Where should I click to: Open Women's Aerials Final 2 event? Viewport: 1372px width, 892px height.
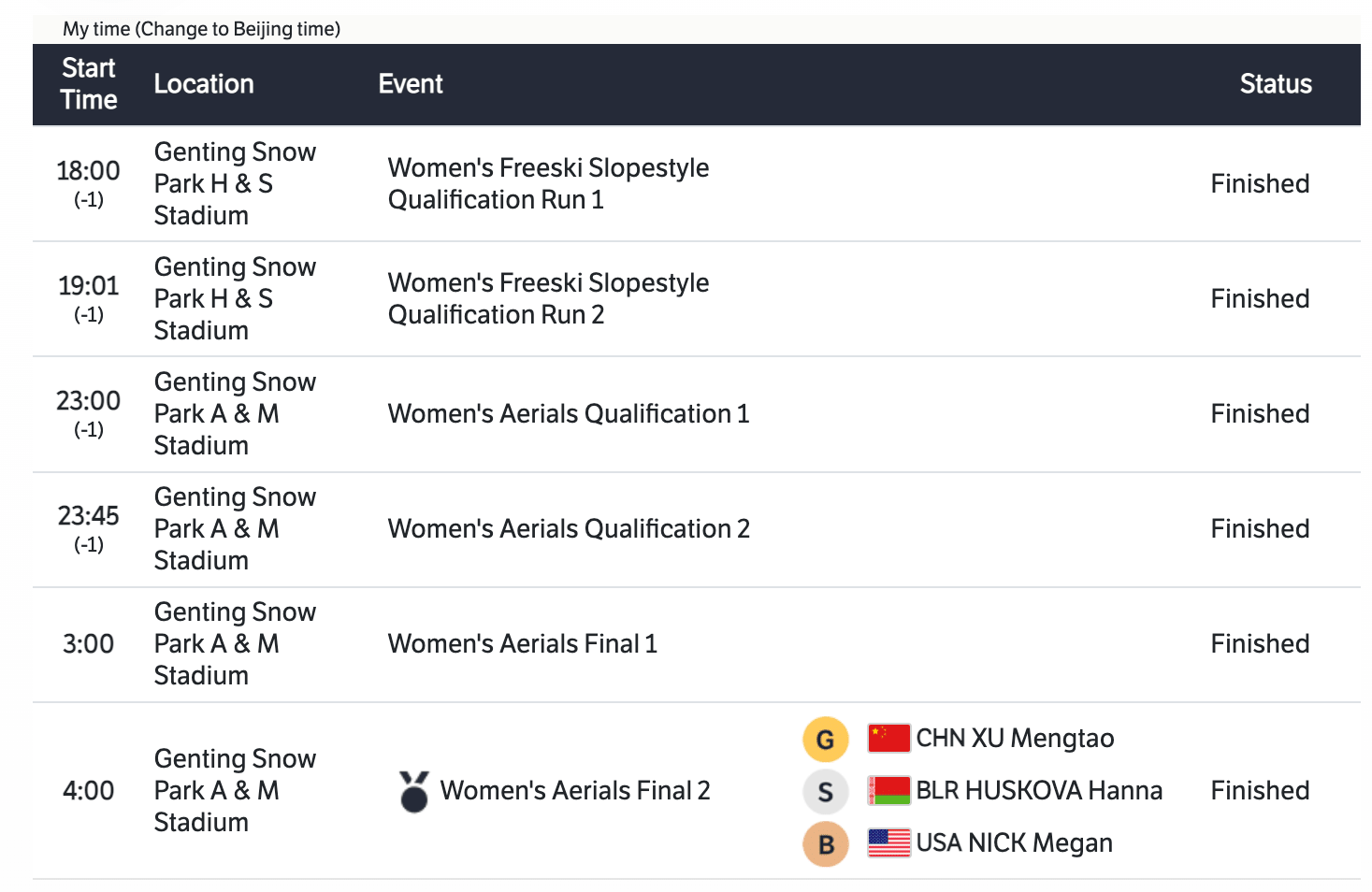click(575, 791)
